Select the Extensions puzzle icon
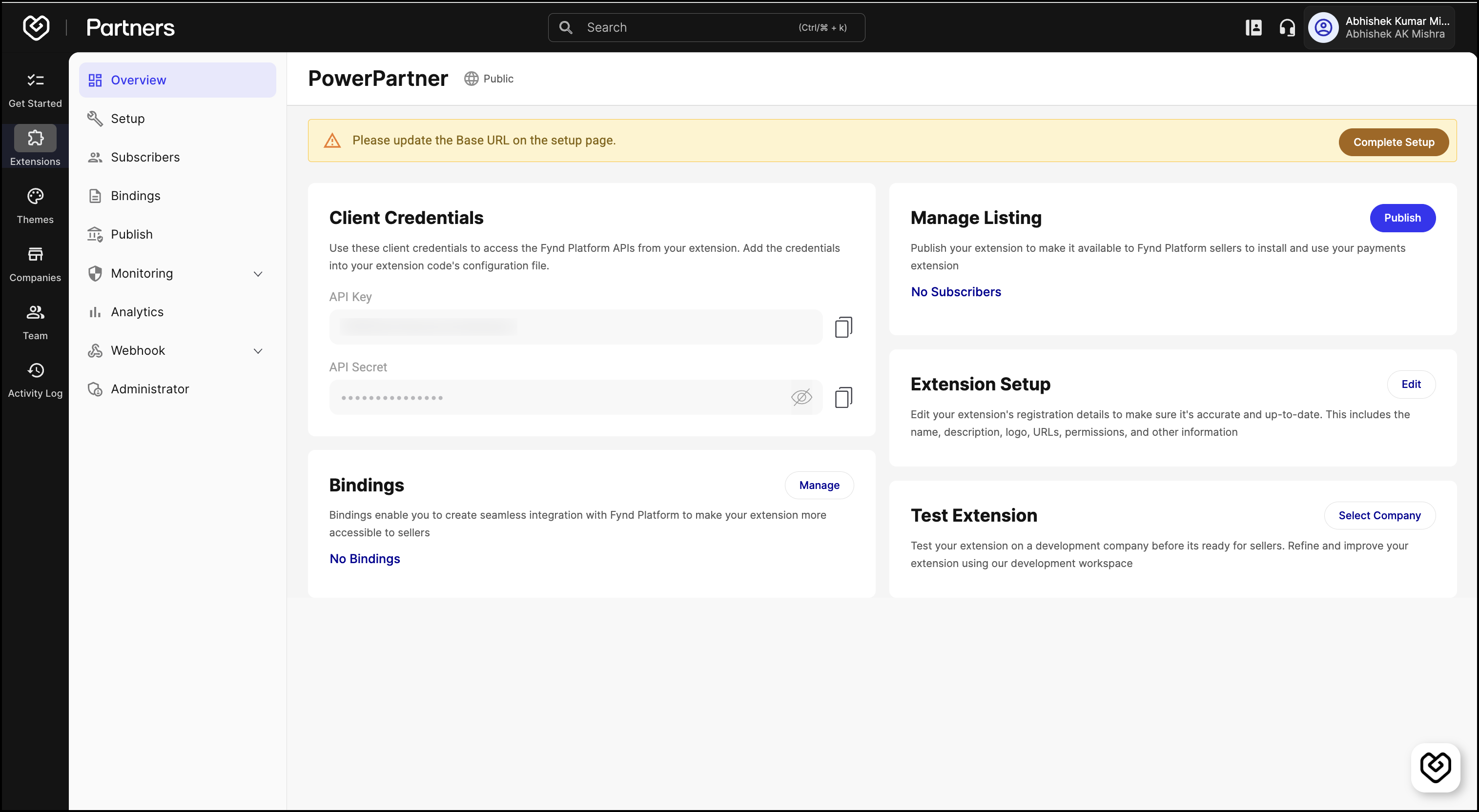The height and width of the screenshot is (812, 1479). [x=35, y=138]
